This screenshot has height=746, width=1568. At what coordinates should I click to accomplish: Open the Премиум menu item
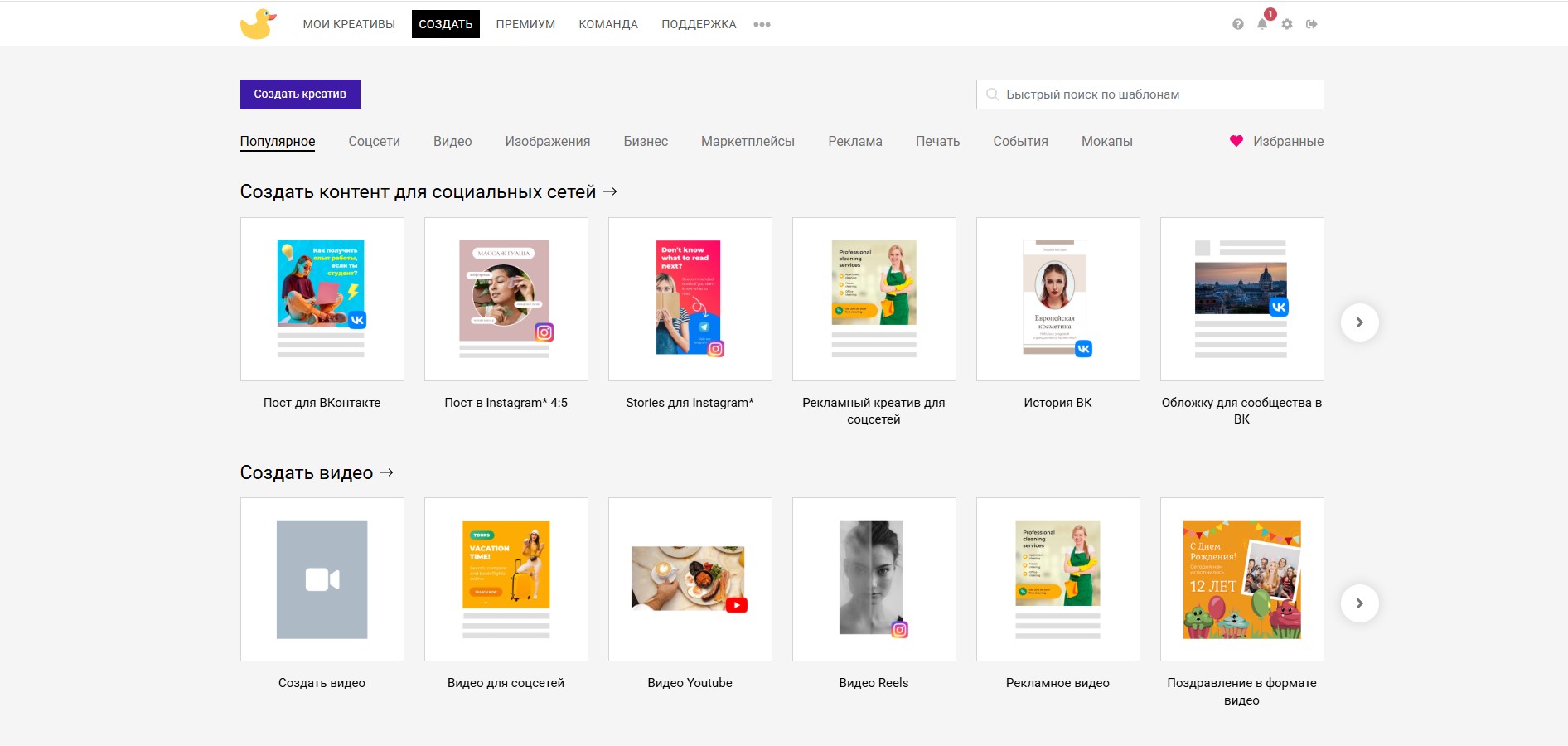coord(525,24)
